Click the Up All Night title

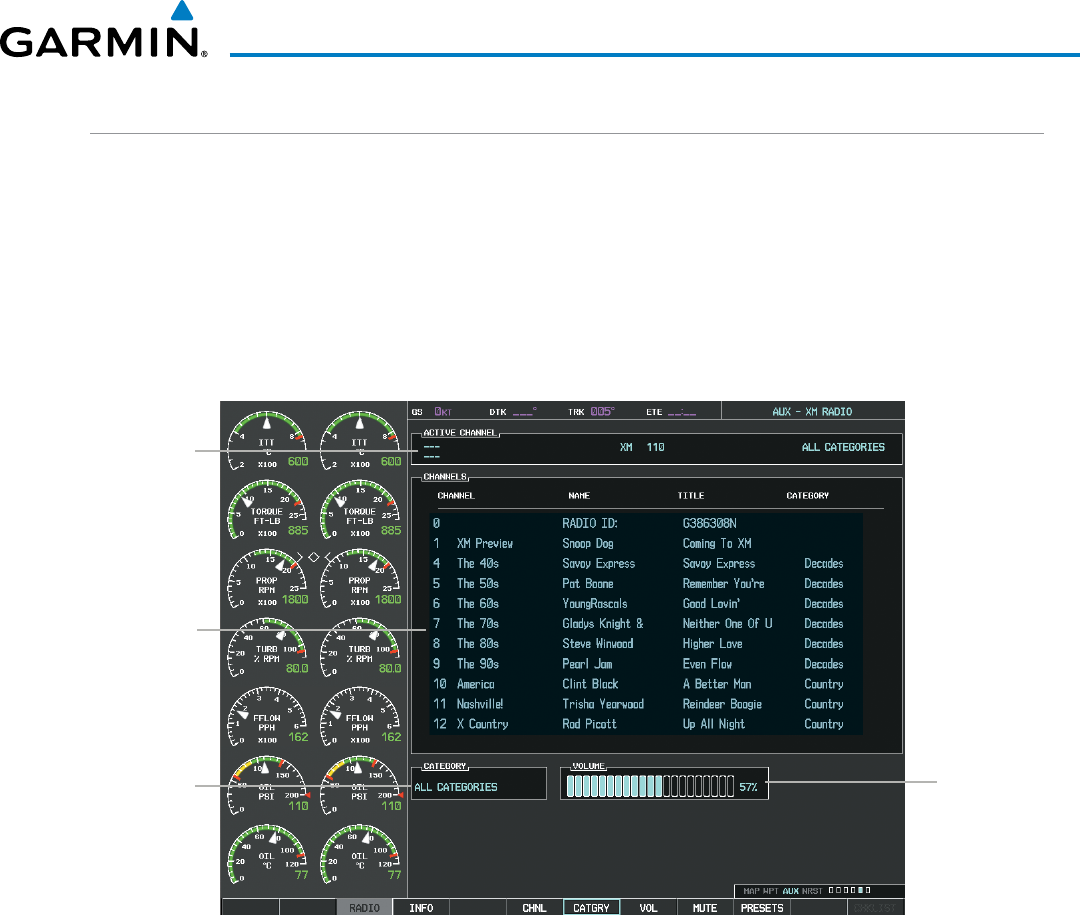tap(714, 723)
